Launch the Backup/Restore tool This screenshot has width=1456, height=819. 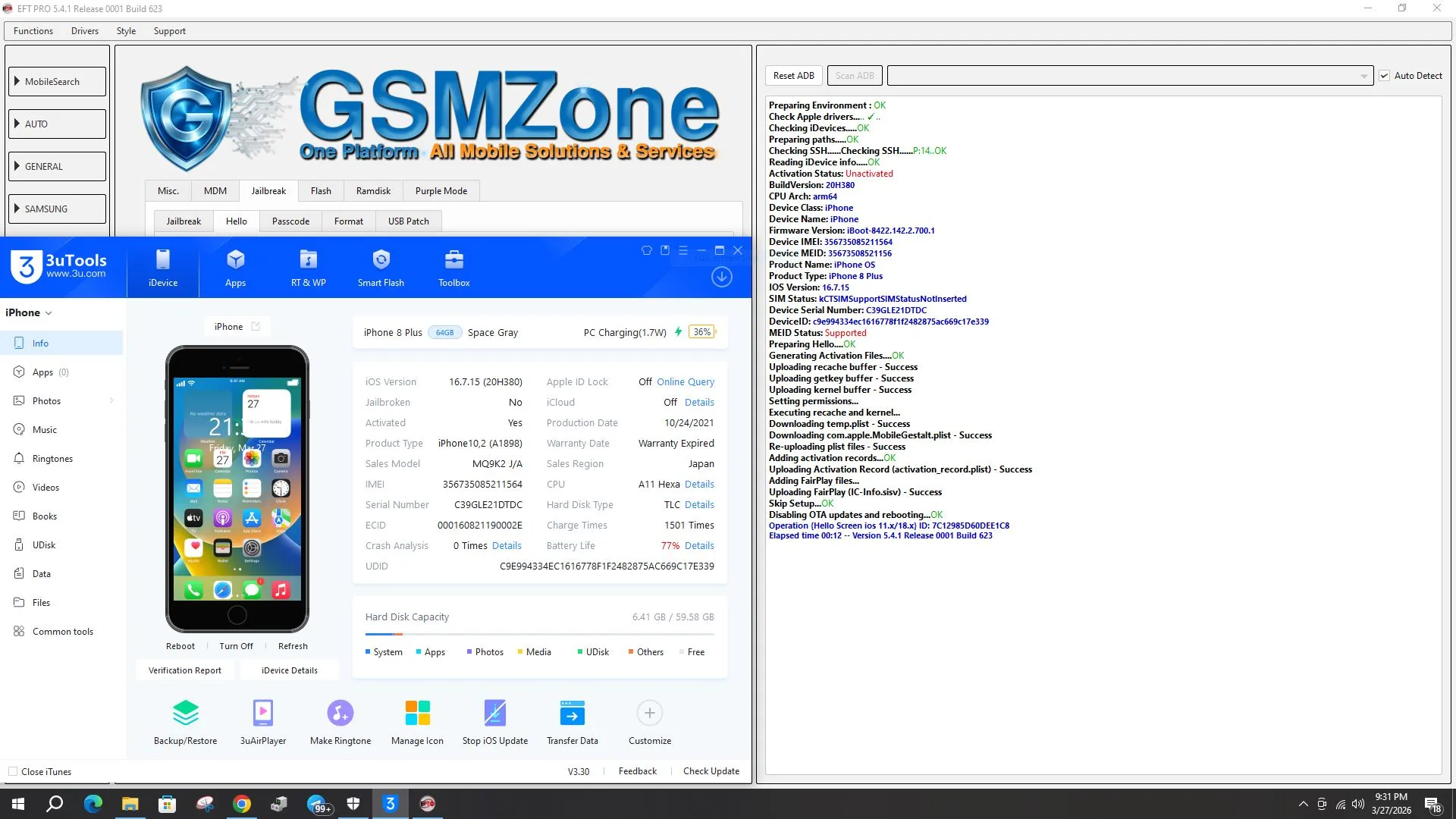185,714
